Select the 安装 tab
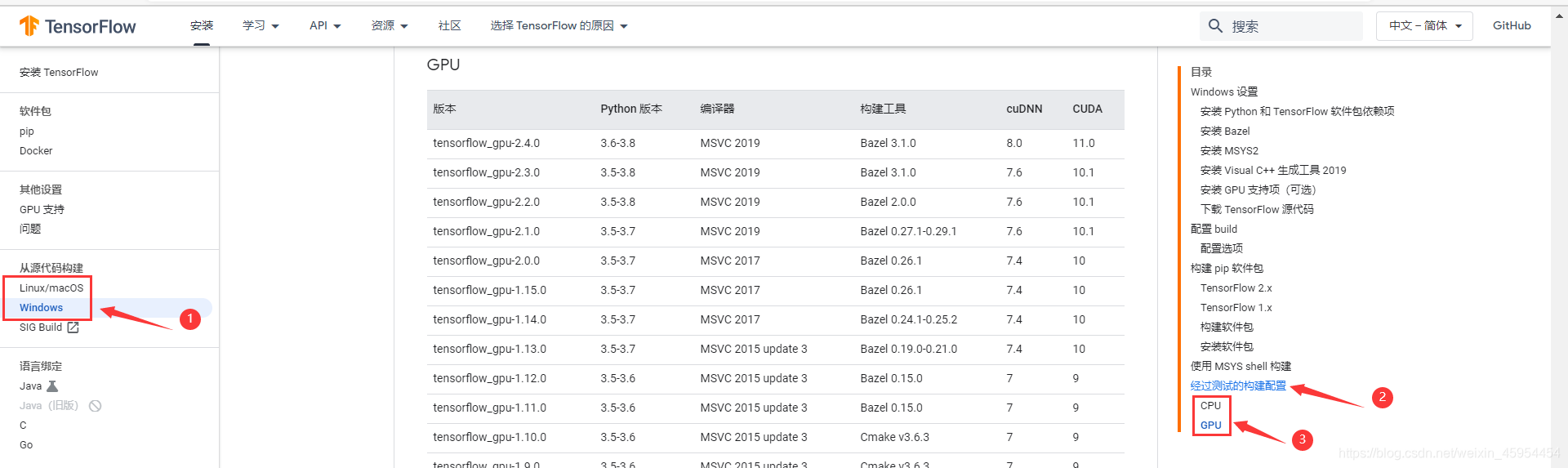1568x468 pixels. pos(202,26)
